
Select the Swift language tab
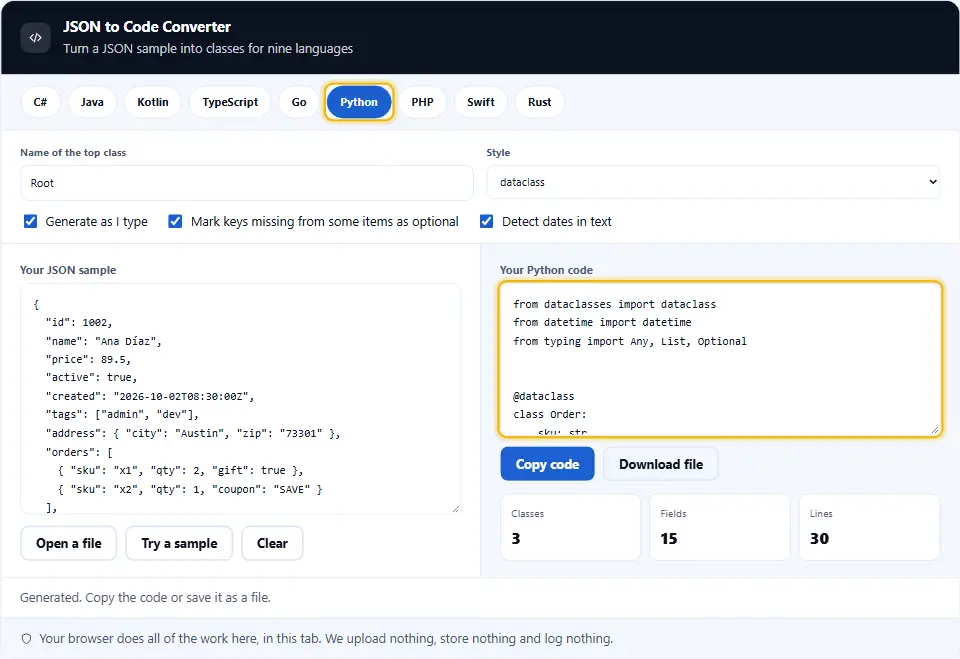pos(481,102)
